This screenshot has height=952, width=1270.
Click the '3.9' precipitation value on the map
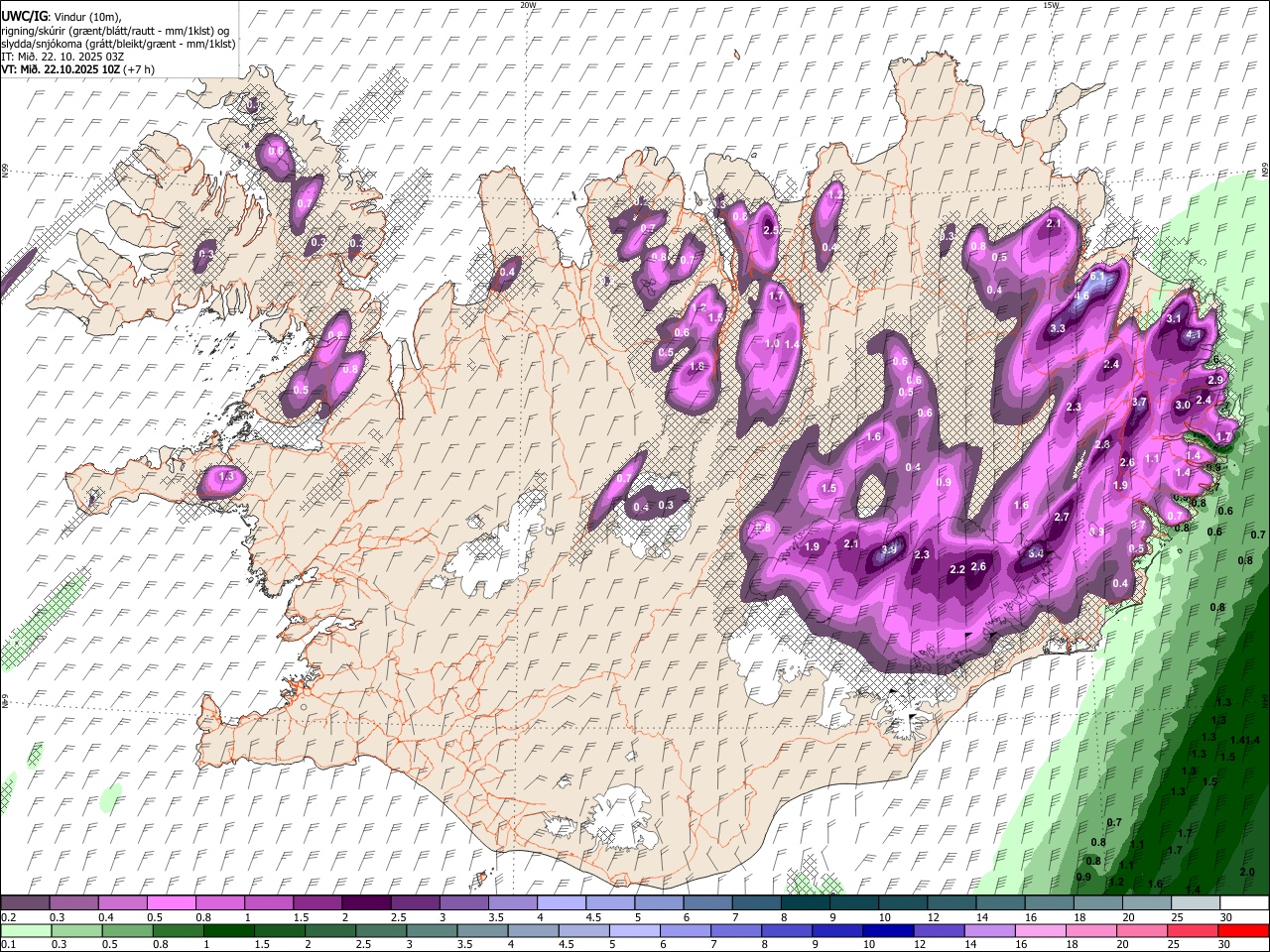pos(890,549)
